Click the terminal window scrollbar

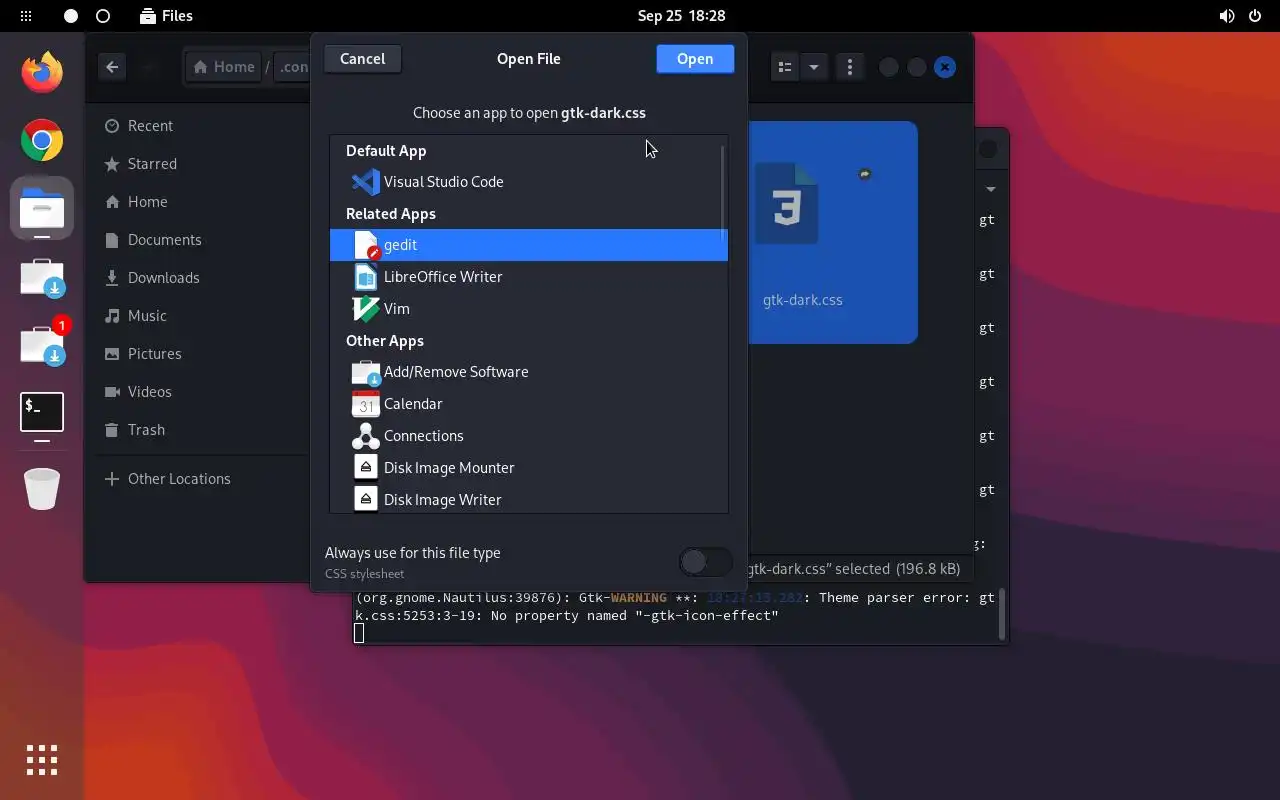(1001, 614)
